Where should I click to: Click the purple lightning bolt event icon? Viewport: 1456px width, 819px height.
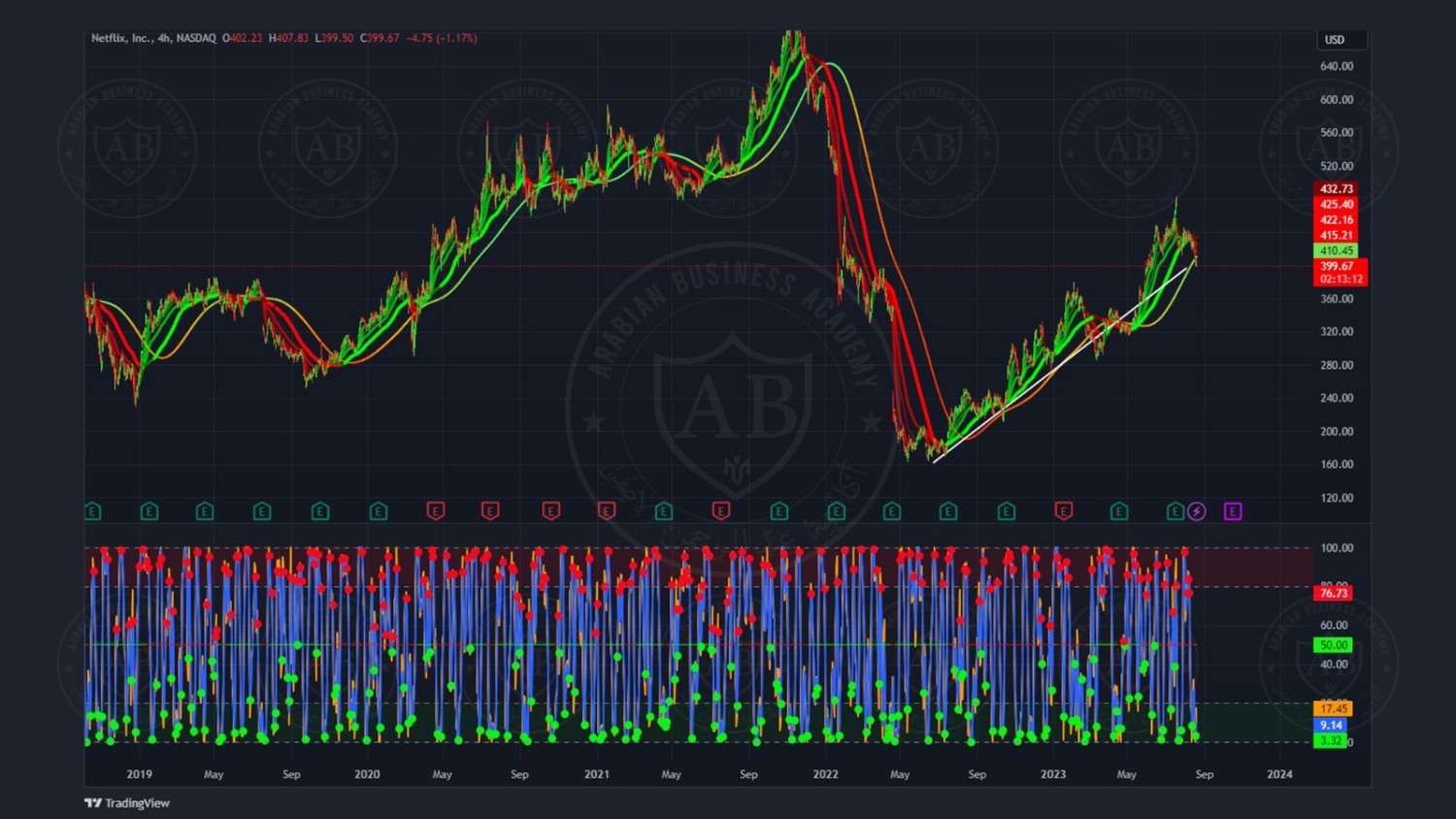click(1197, 511)
